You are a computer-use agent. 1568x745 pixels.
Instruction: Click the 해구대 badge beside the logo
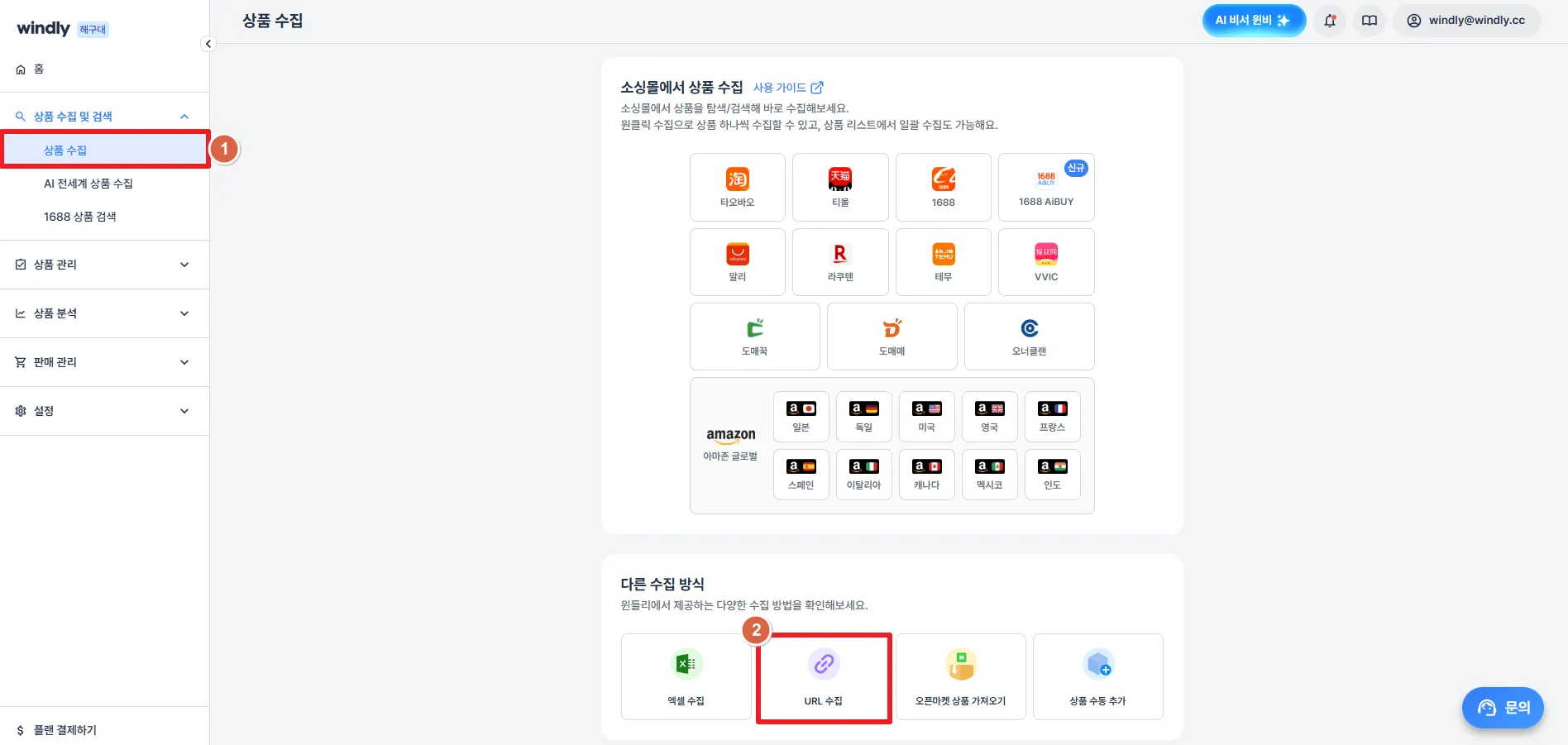click(93, 30)
